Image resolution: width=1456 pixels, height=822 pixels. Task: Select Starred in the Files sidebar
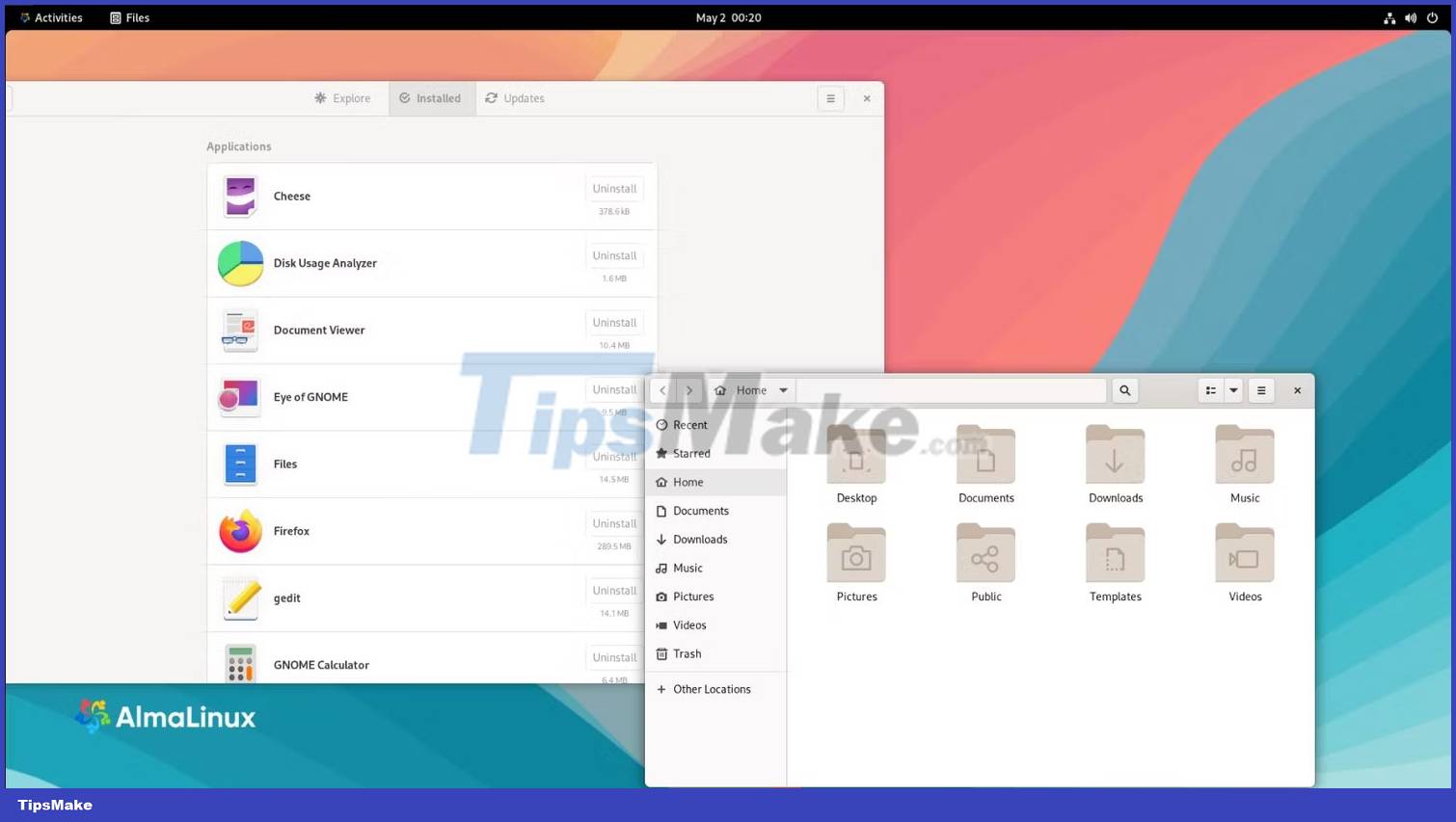pyautogui.click(x=690, y=453)
